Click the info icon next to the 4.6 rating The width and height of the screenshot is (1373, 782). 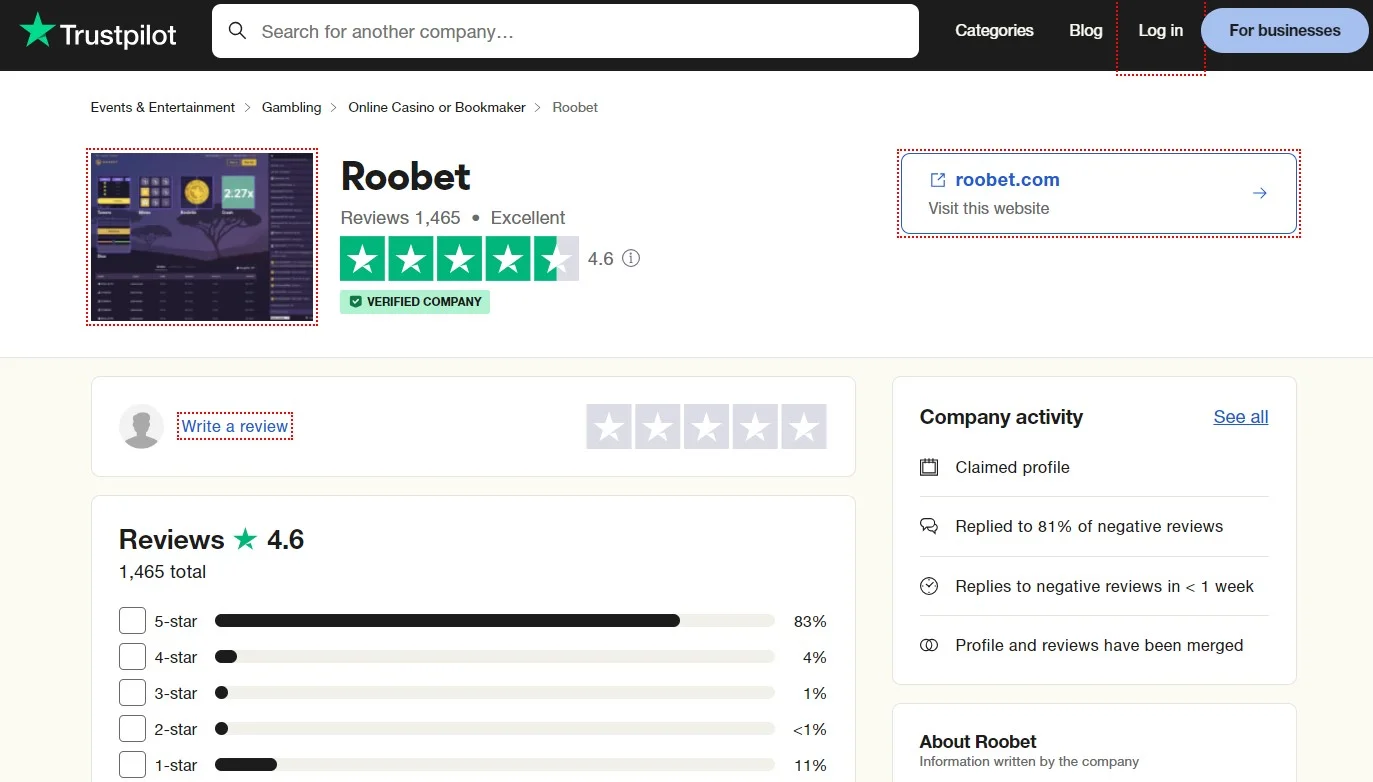[631, 258]
